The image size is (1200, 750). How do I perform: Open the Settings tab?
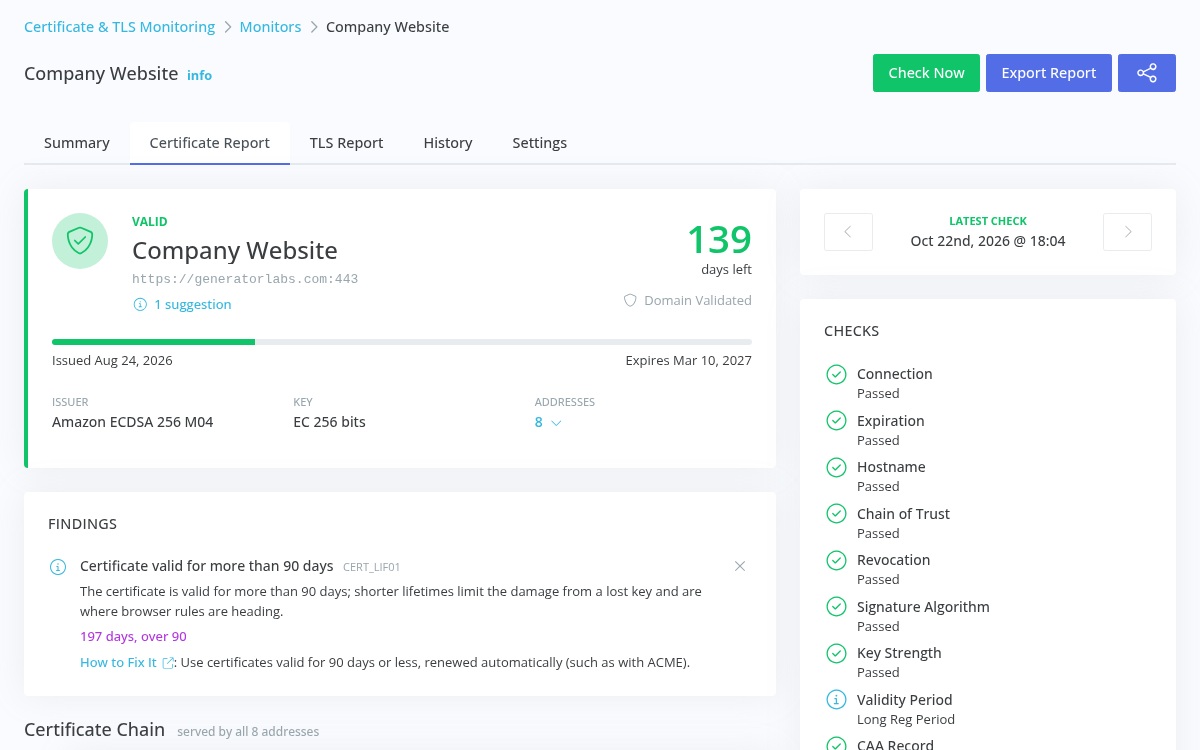(x=540, y=143)
